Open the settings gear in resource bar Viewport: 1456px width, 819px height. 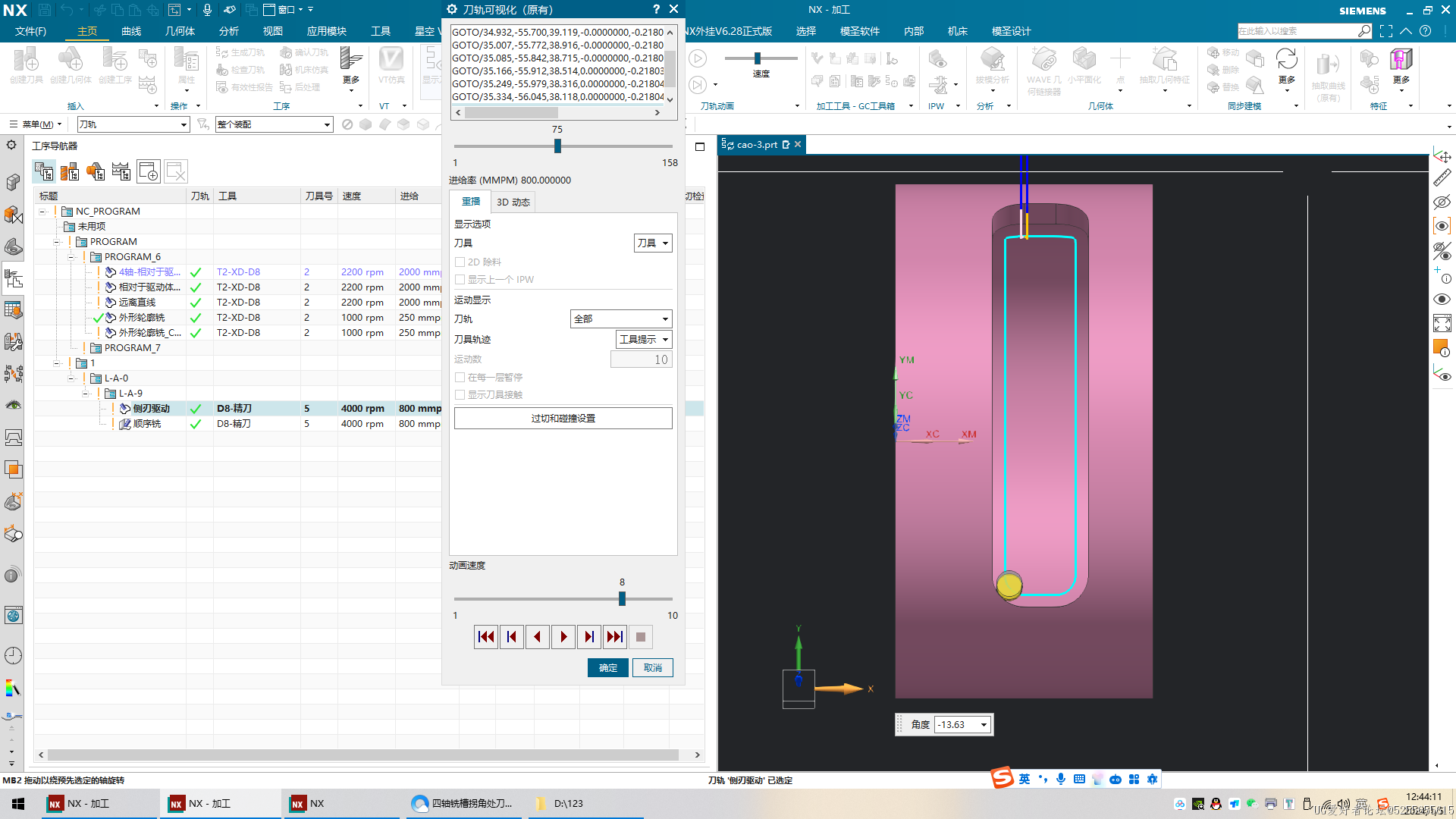(x=11, y=145)
